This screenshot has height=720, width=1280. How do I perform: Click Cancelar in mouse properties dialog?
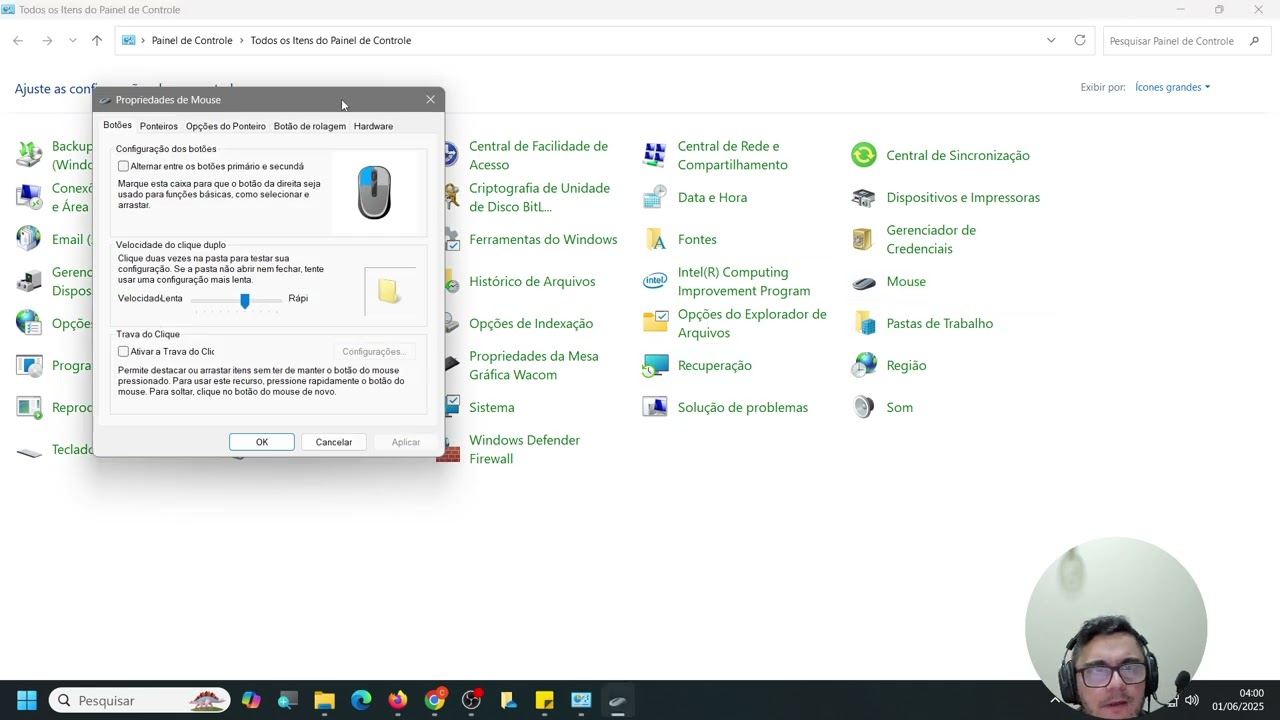click(334, 442)
